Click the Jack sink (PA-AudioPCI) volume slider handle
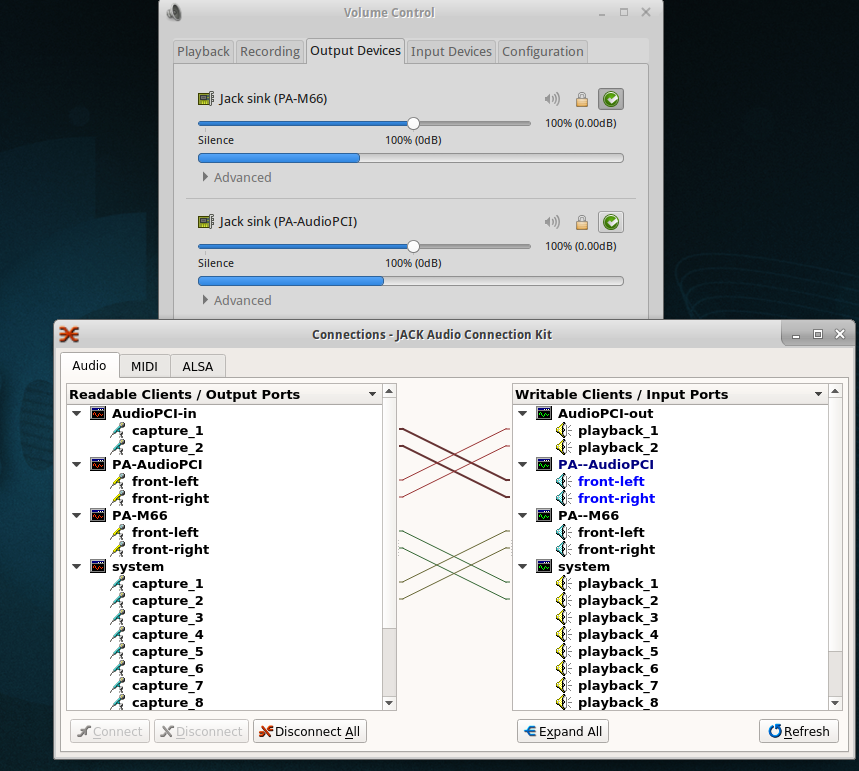Image resolution: width=859 pixels, height=771 pixels. (414, 247)
